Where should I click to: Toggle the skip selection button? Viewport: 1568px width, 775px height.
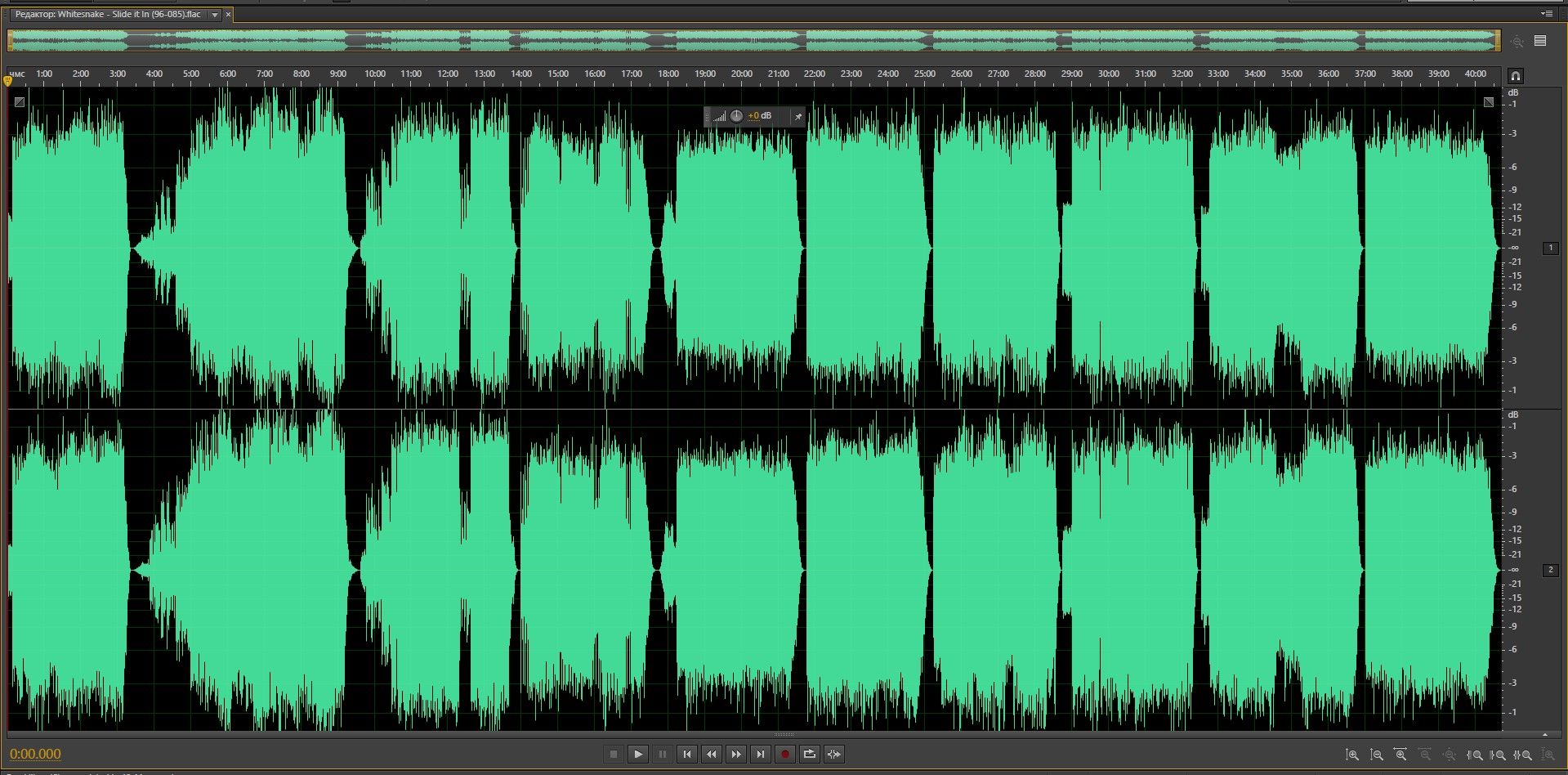pos(833,754)
